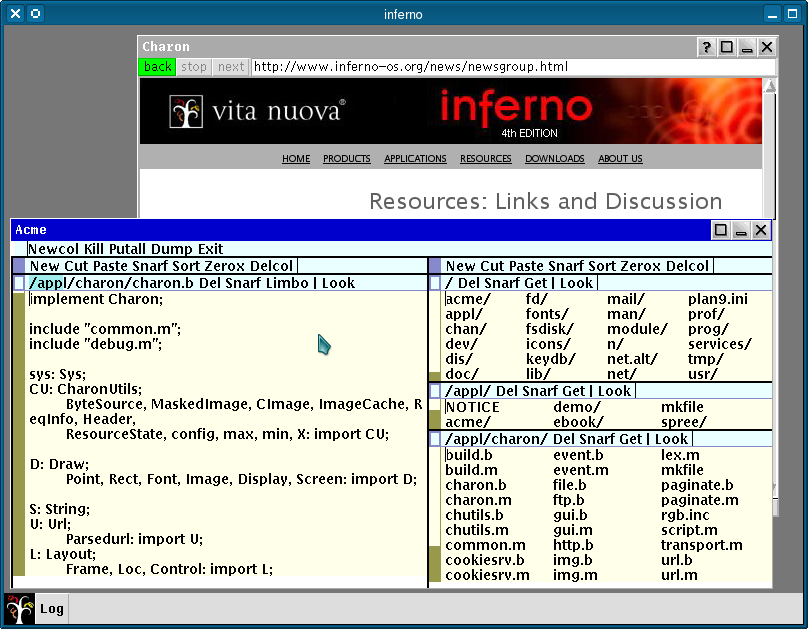Select Newcol in the Acme top tag
This screenshot has height=629, width=808.
coord(51,249)
